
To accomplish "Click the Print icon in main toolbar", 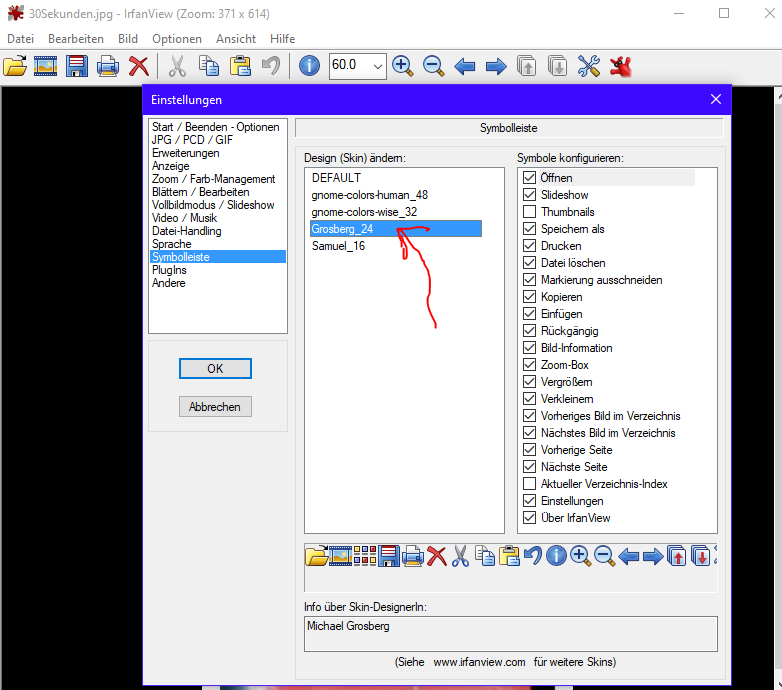I will (x=108, y=66).
